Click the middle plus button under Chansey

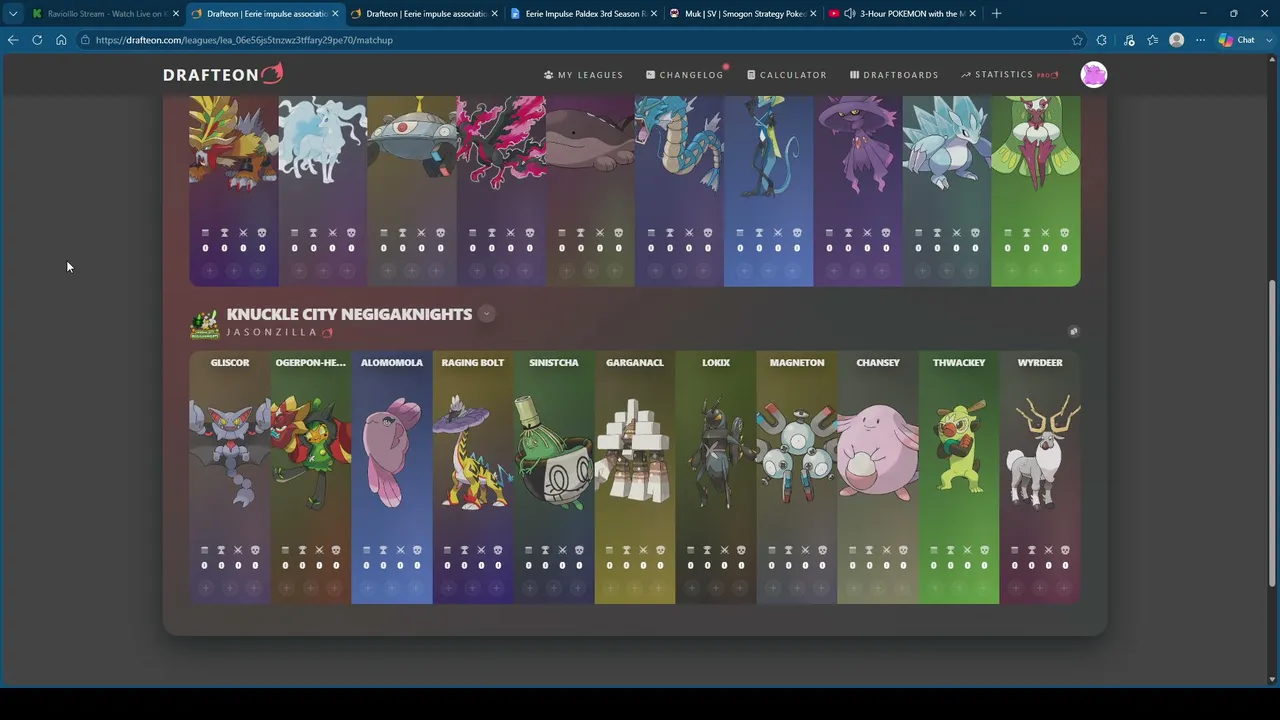(x=878, y=588)
